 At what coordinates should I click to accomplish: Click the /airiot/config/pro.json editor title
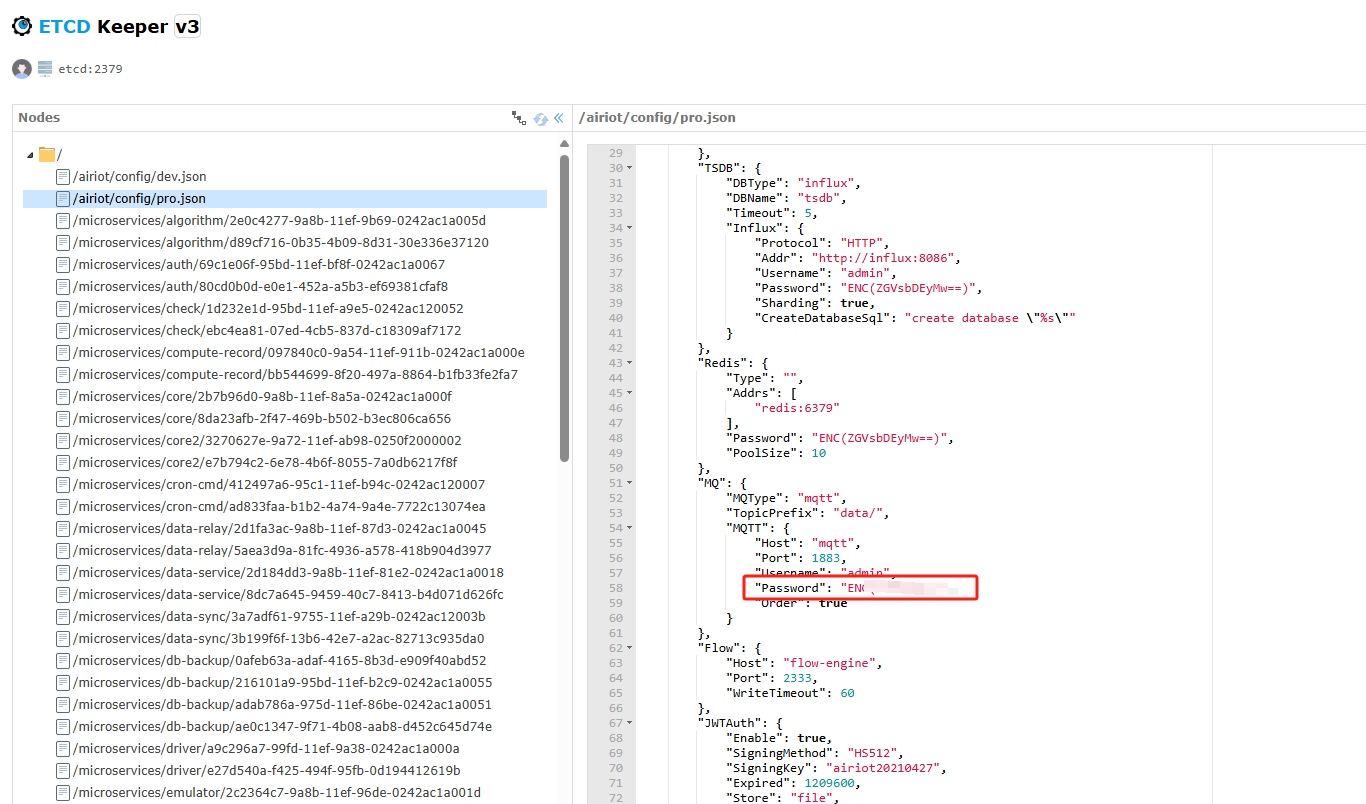657,118
